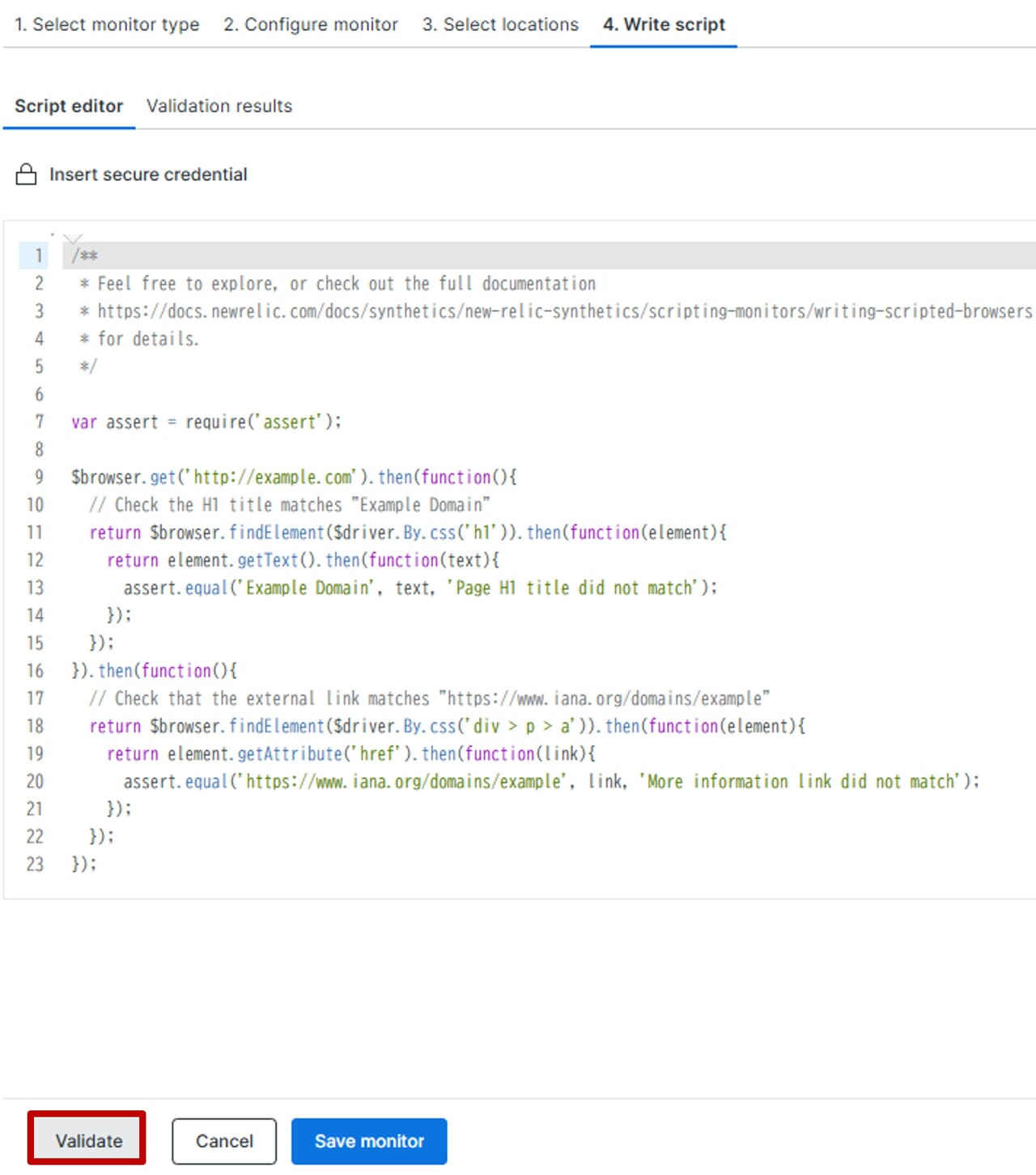1036x1175 pixels.
Task: Cancel the monitor creation
Action: click(224, 1141)
